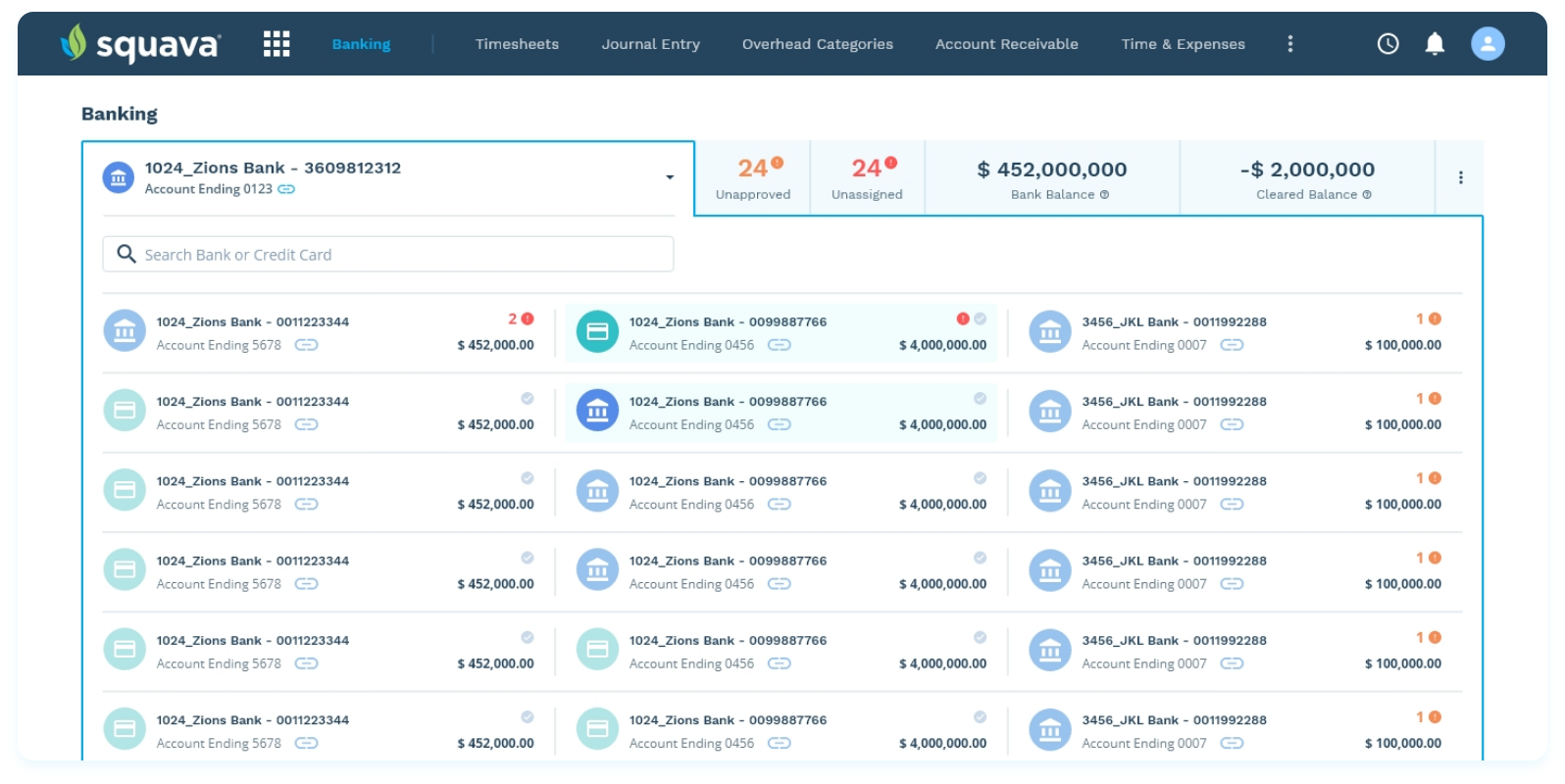Click the red alert dot on 0099887766 account

pyautogui.click(x=963, y=318)
